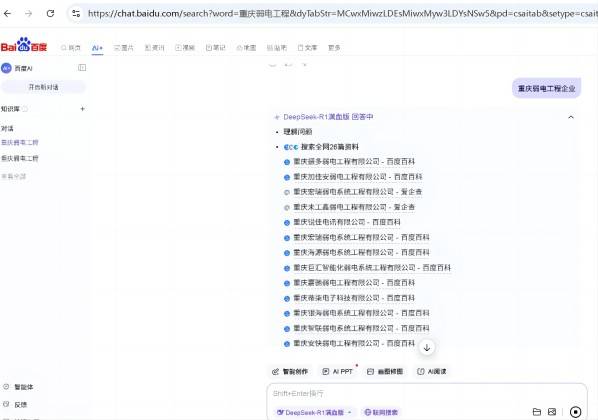Upload image with the picture icon
The width and height of the screenshot is (598, 420).
(552, 412)
